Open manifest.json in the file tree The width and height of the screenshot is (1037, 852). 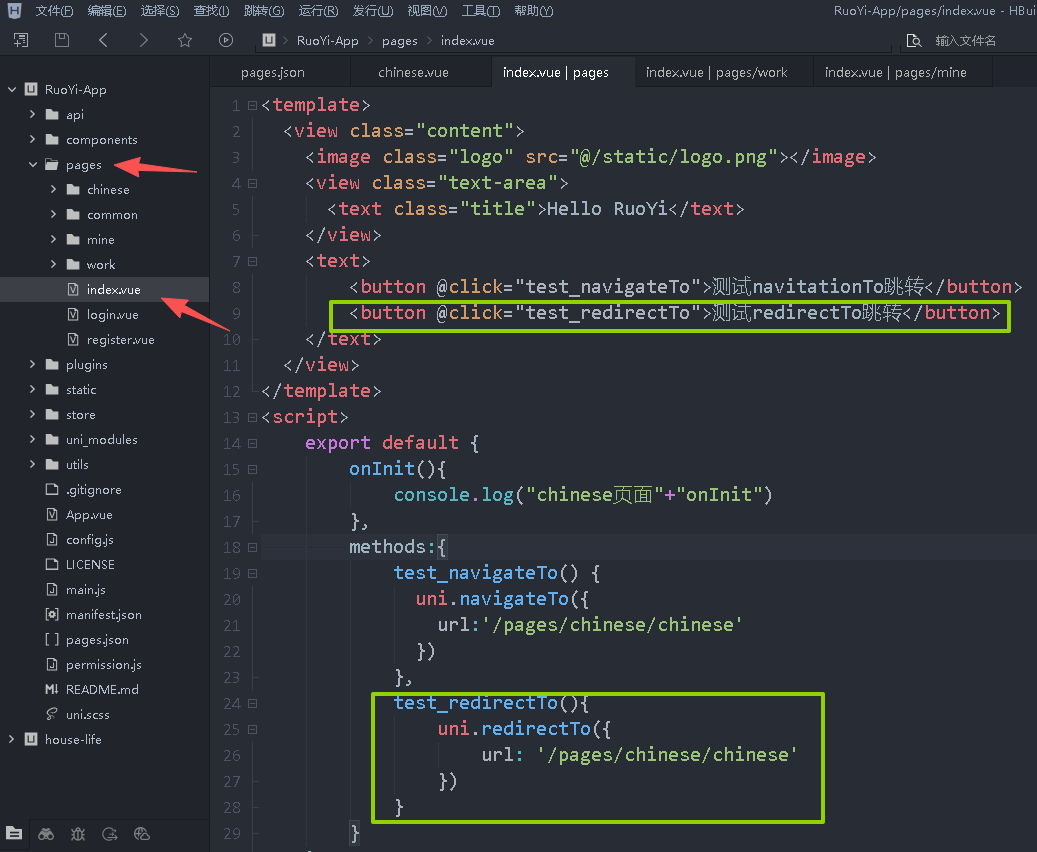pos(103,615)
